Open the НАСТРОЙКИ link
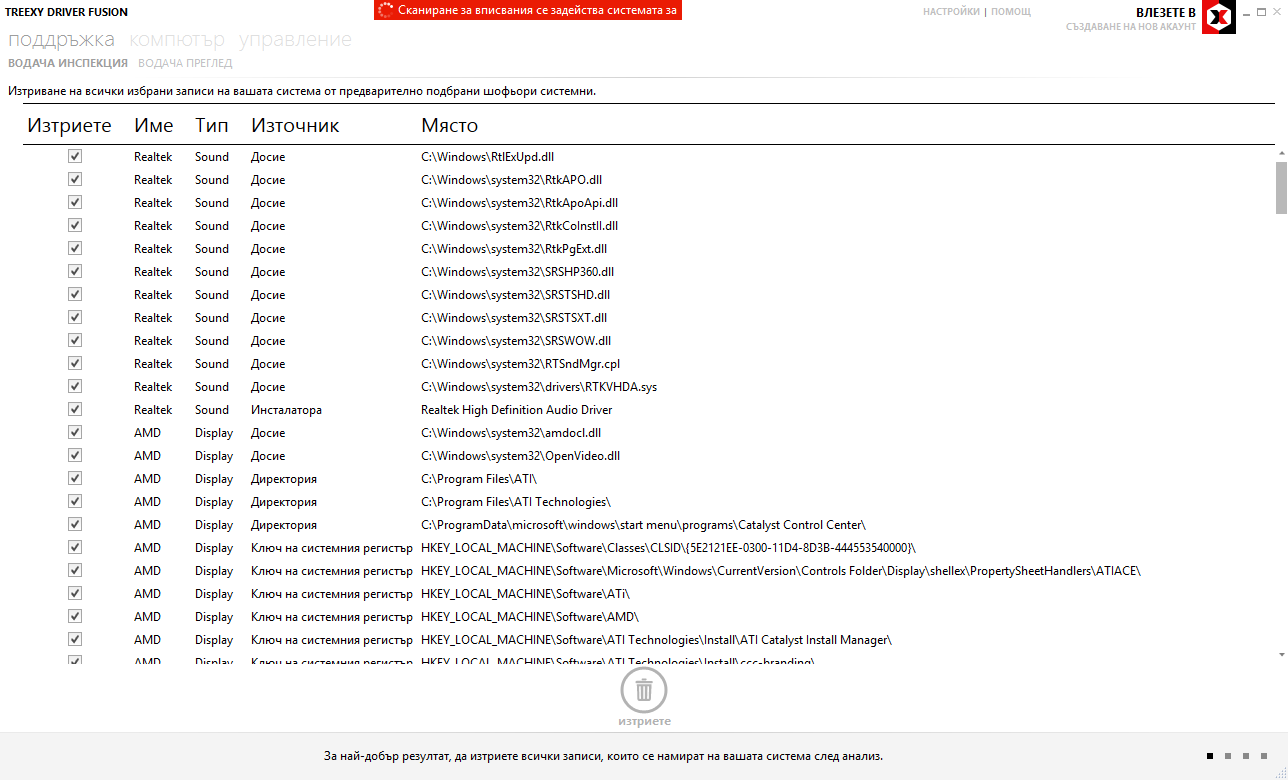Viewport: 1288px width, 780px height. (x=951, y=12)
